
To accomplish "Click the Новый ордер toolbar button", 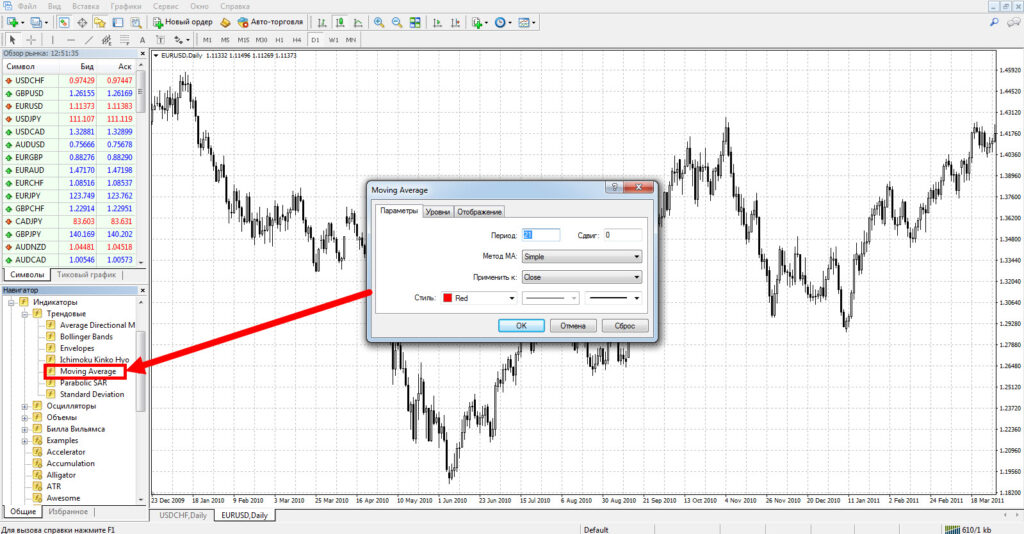I will pyautogui.click(x=181, y=22).
